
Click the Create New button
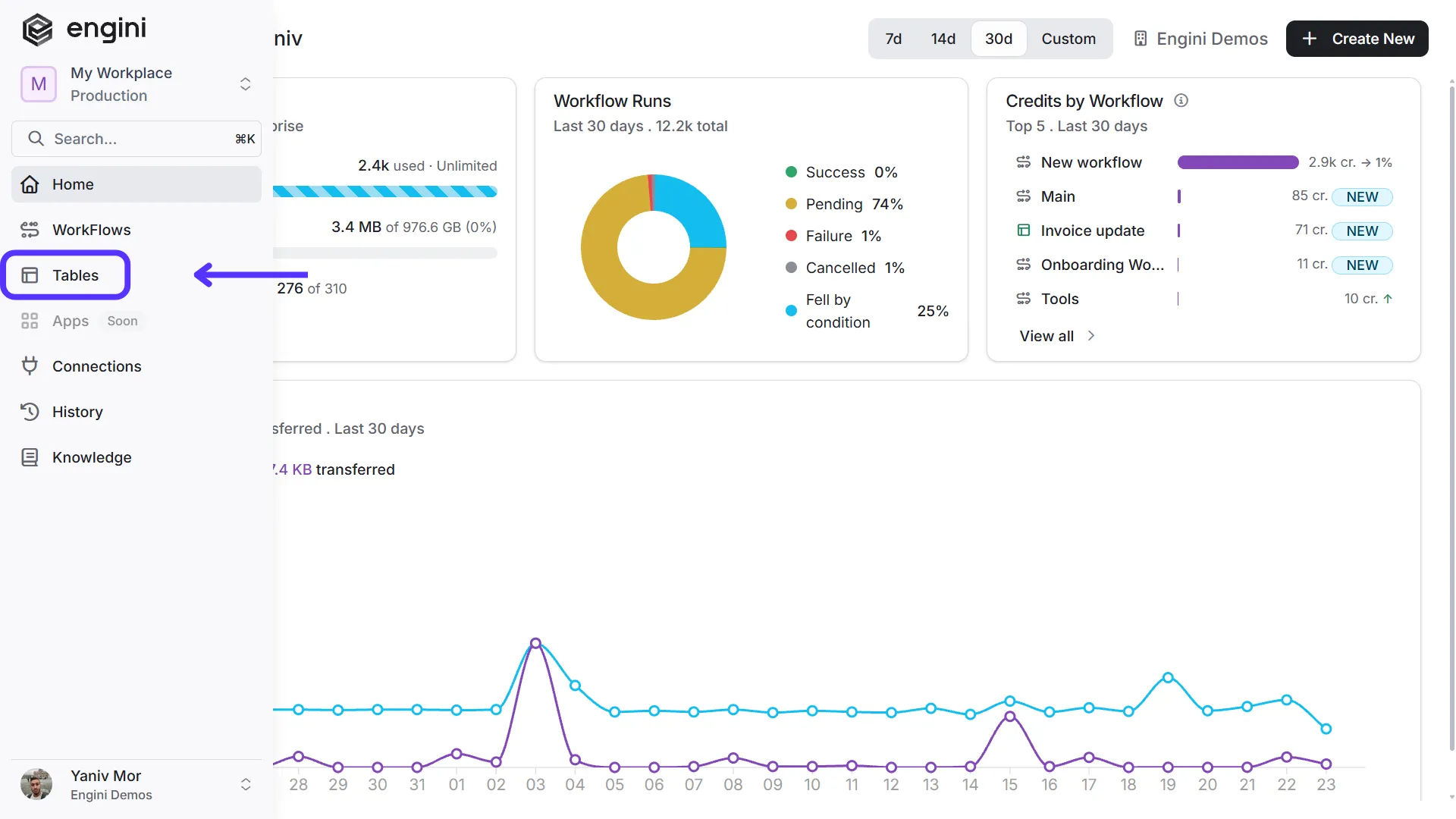pyautogui.click(x=1357, y=39)
